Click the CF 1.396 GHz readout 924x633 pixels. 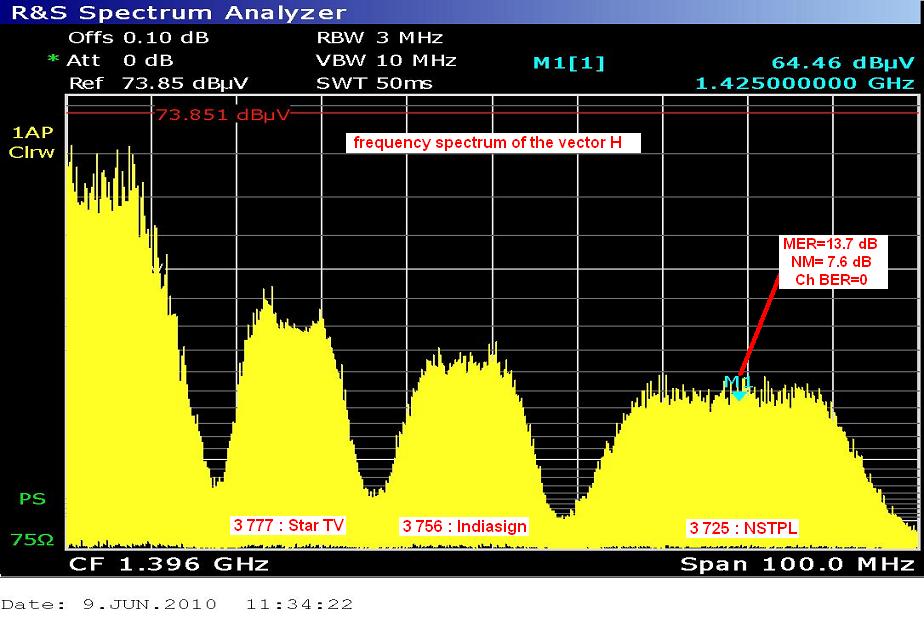[168, 564]
